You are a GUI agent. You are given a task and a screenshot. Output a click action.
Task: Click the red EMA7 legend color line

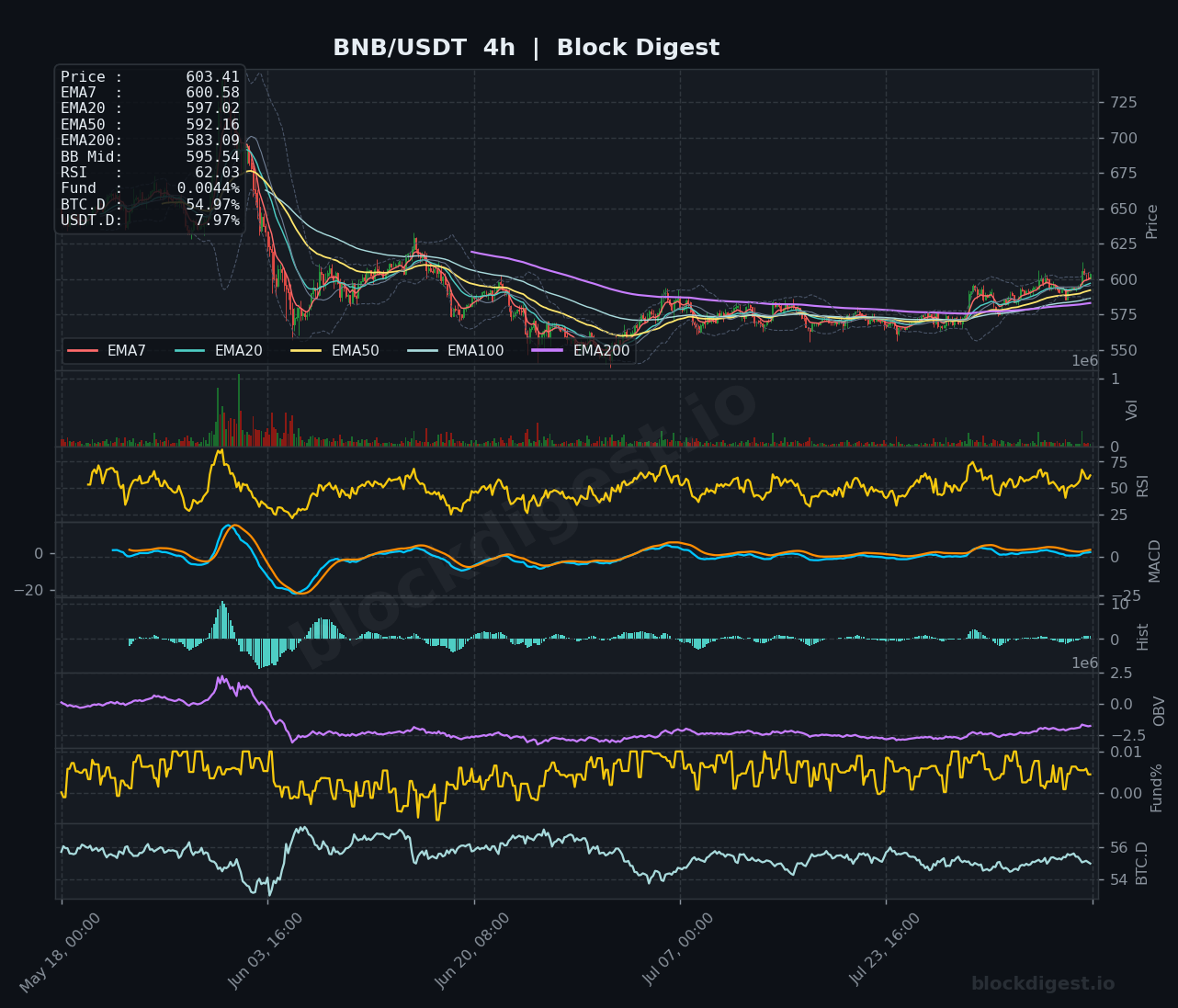(x=83, y=350)
